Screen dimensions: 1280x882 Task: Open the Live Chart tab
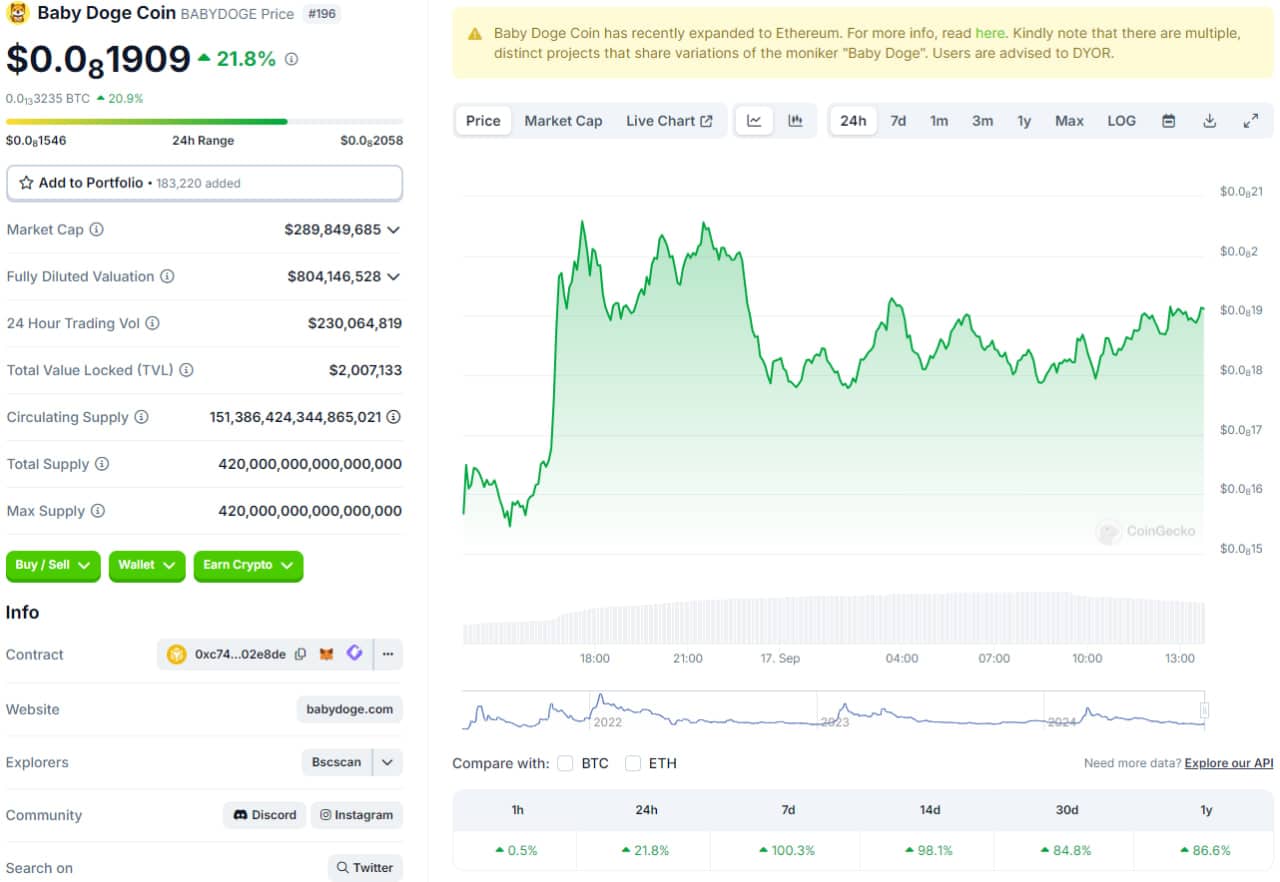click(669, 121)
